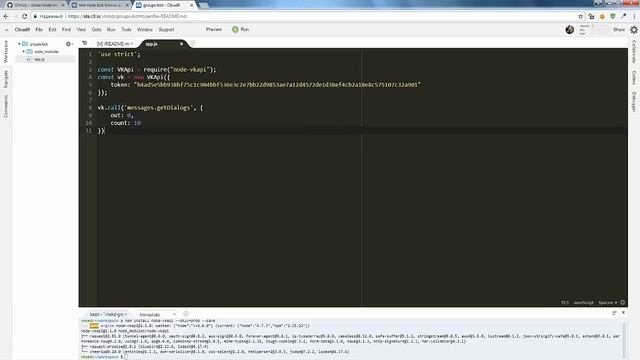This screenshot has width=640, height=360.
Task: Open the Workspace side panel
Action: tap(6, 51)
